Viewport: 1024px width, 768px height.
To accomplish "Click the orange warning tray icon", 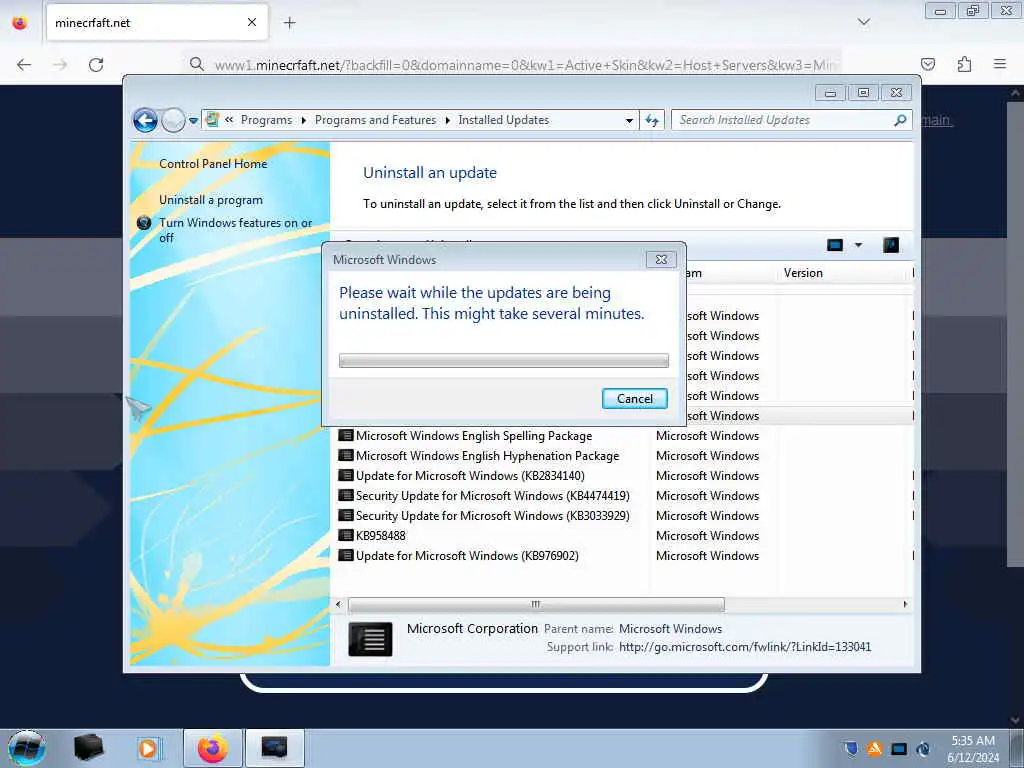I will coord(874,748).
